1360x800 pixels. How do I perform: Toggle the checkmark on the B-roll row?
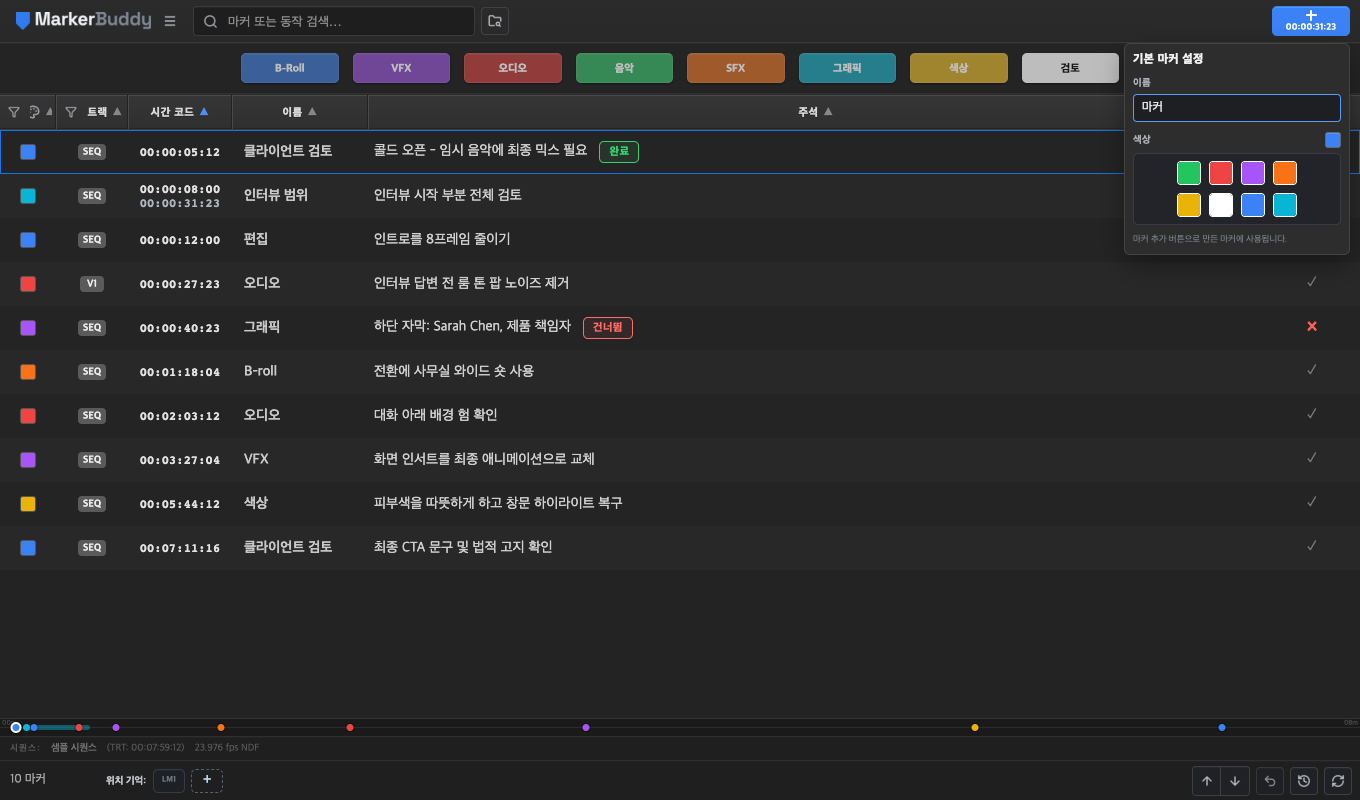coord(1312,371)
